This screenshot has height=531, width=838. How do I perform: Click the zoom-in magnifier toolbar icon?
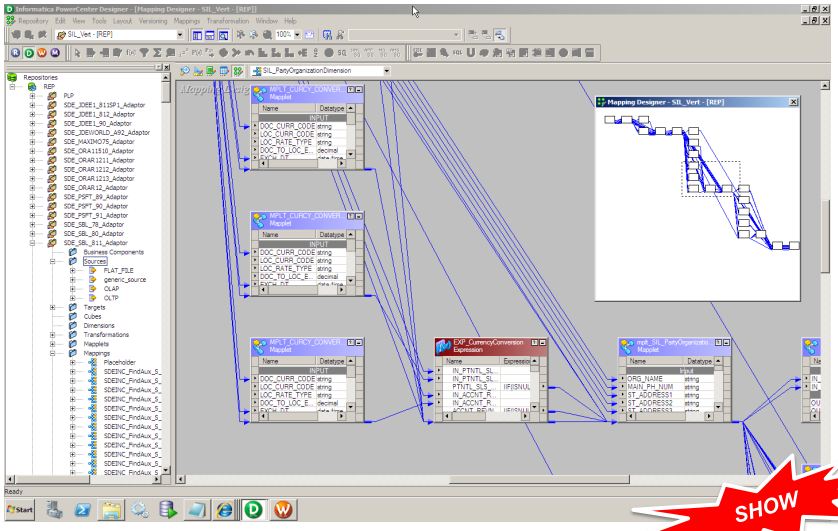pyautogui.click(x=267, y=35)
